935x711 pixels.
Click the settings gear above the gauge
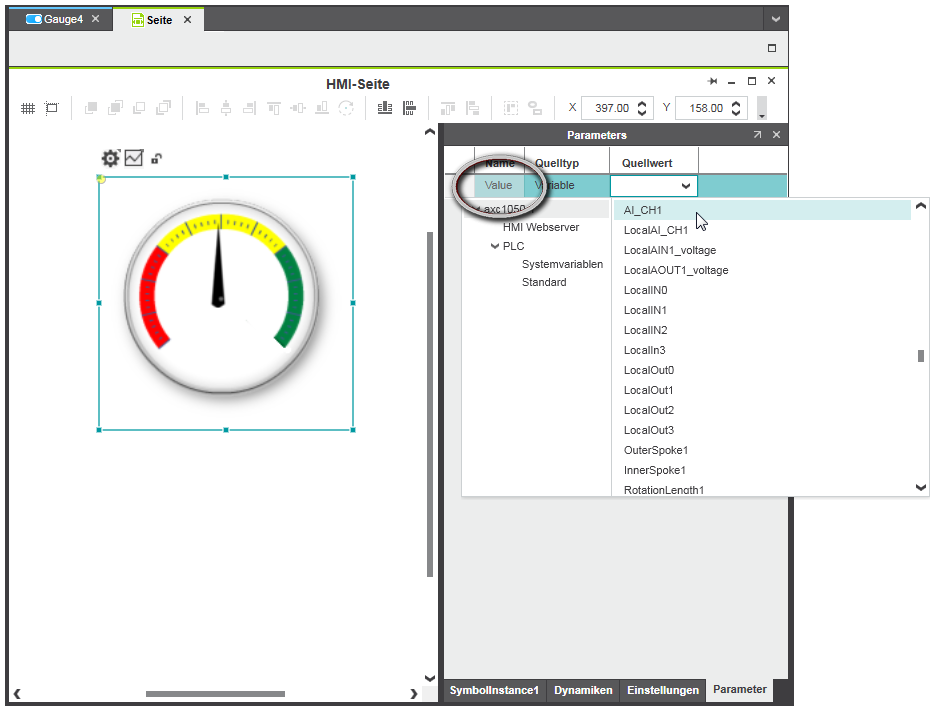pos(110,158)
